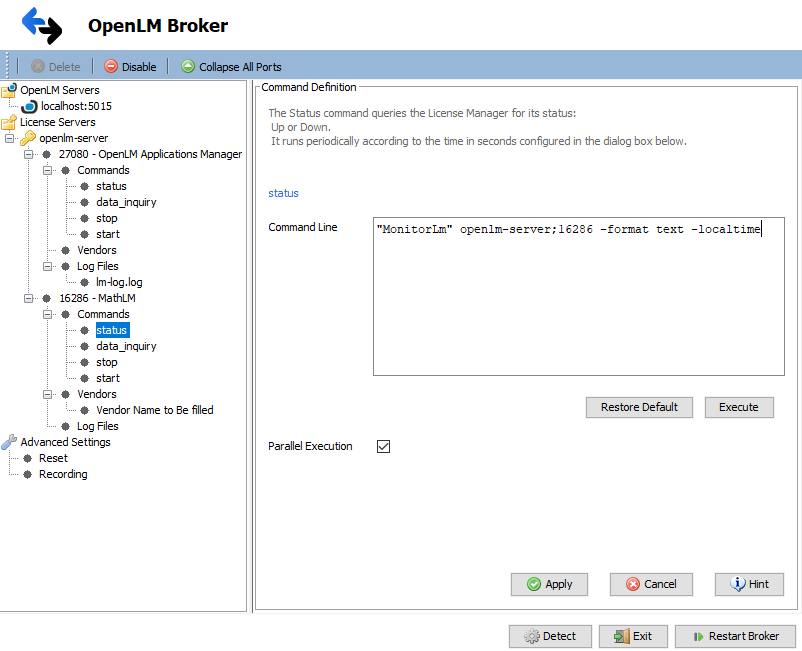The image size is (802, 651).
Task: Click the OpenLM Broker arrows logo
Action: click(41, 25)
